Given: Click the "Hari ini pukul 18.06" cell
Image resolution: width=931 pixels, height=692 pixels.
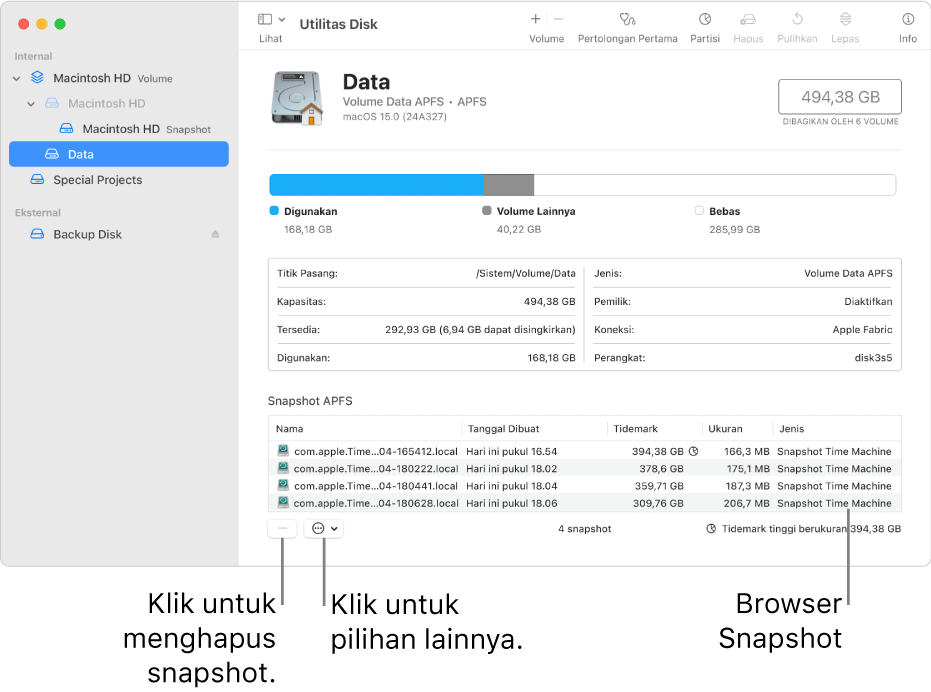Looking at the screenshot, I should (511, 503).
